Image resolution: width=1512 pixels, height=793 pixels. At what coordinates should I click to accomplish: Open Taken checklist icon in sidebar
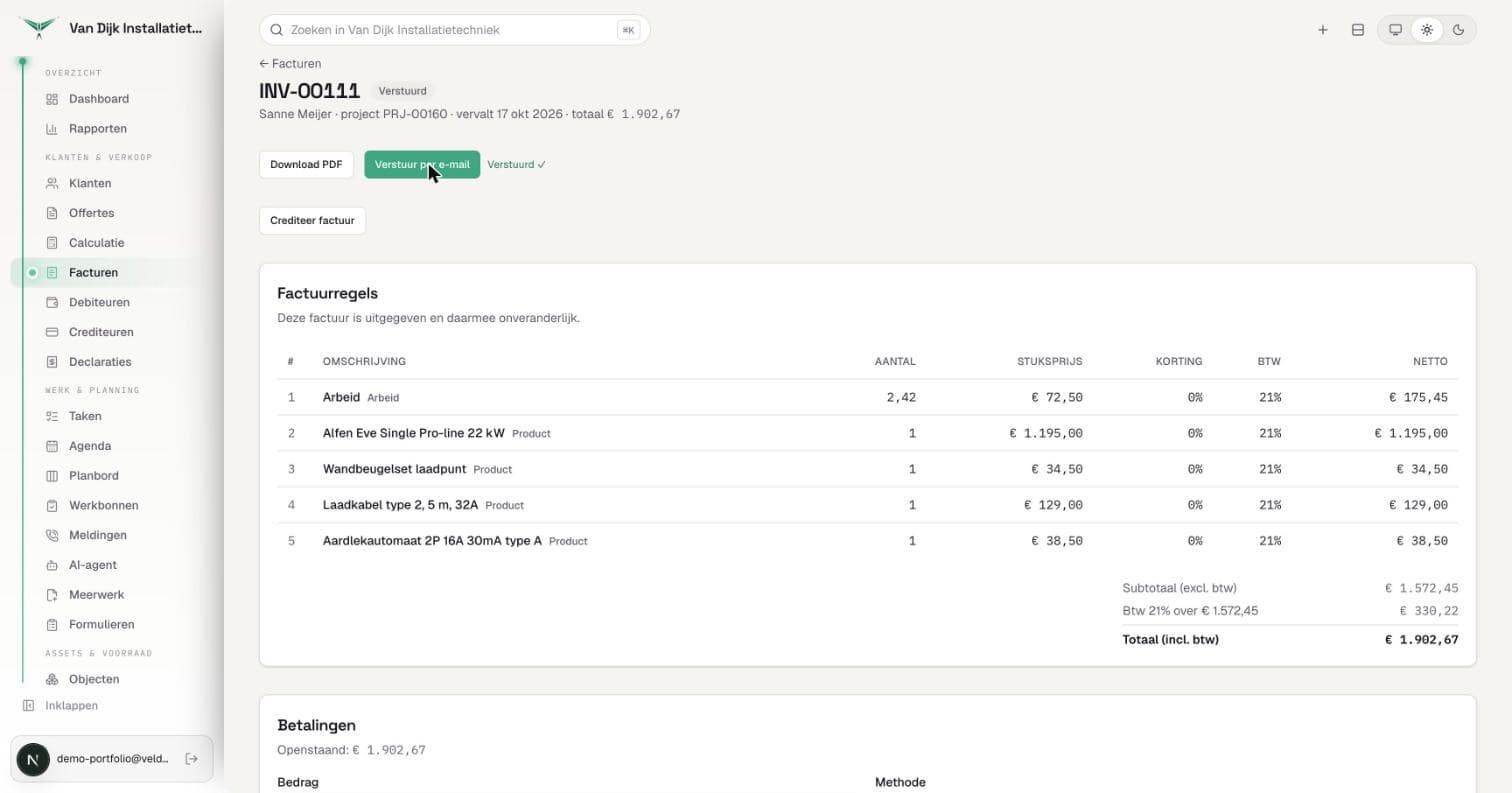52,416
